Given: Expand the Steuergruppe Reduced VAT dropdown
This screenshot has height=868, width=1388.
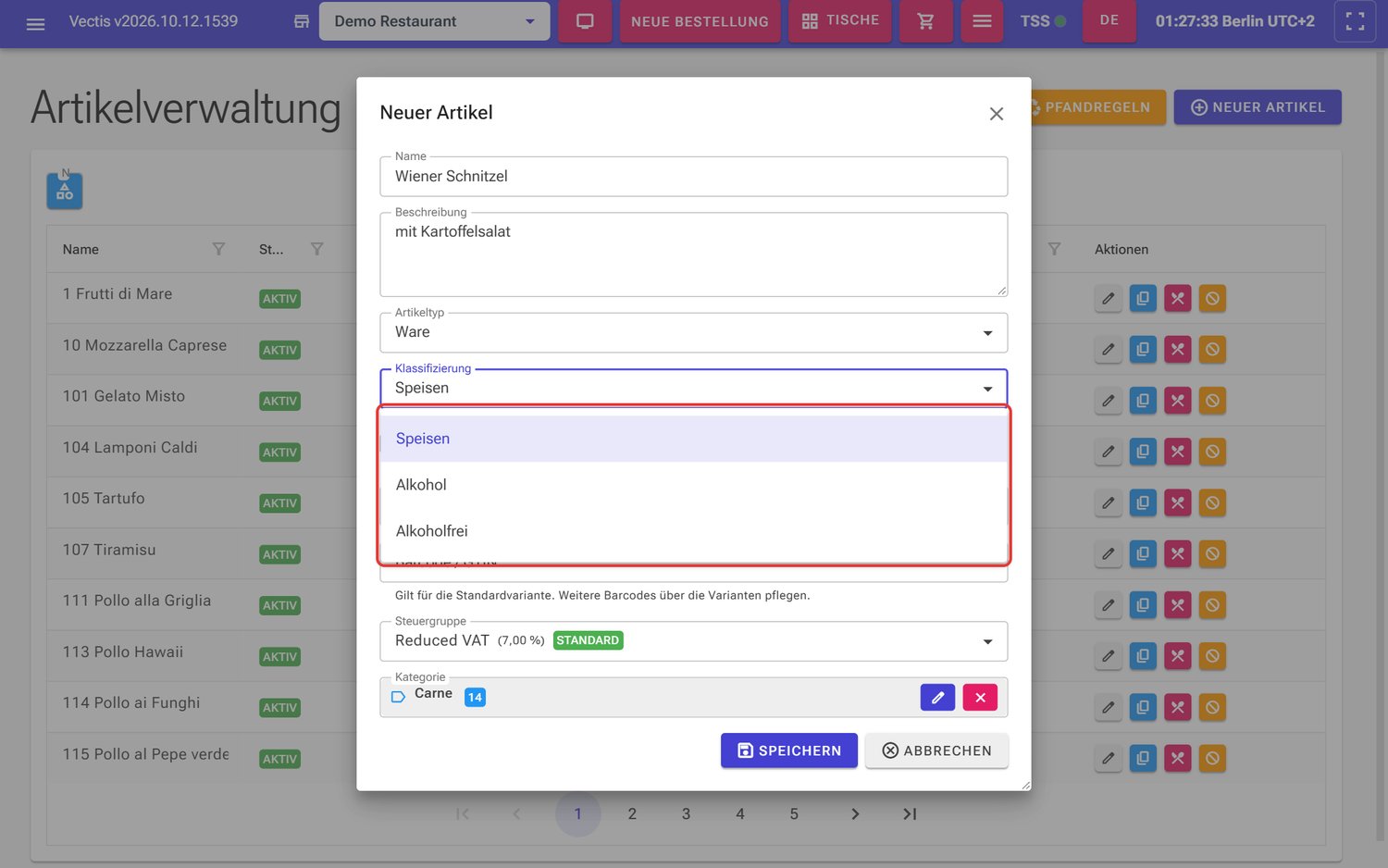Looking at the screenshot, I should coord(693,641).
